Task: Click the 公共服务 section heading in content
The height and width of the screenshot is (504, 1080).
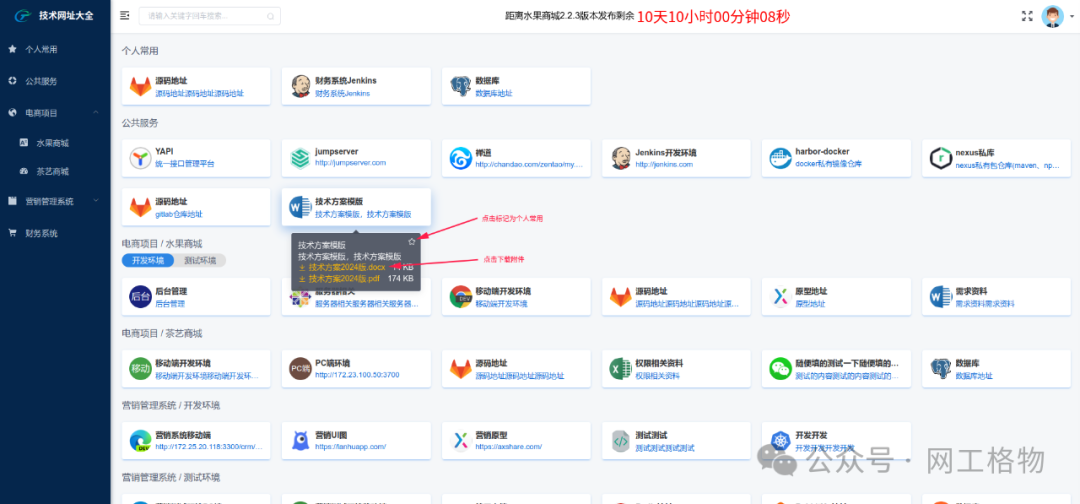Action: [x=140, y=123]
